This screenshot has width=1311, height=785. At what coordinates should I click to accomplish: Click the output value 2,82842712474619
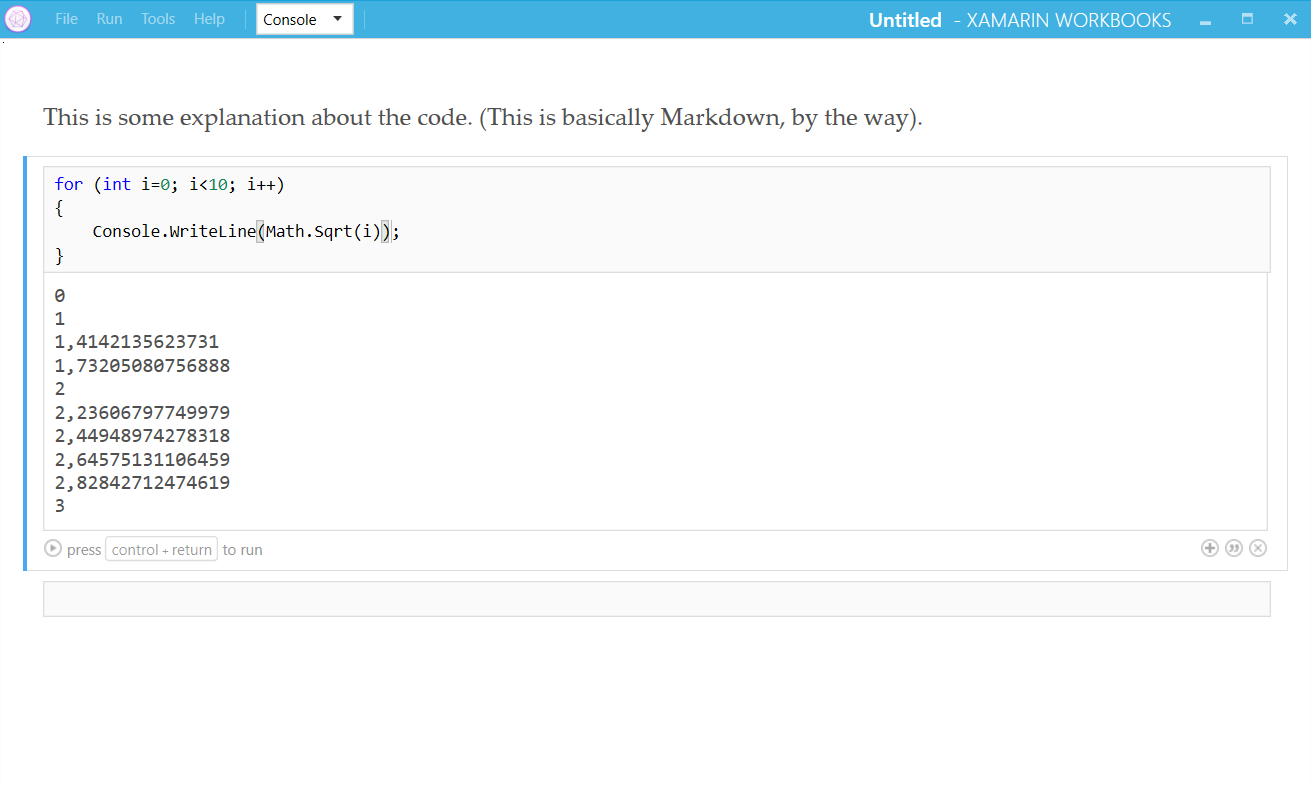(x=142, y=483)
